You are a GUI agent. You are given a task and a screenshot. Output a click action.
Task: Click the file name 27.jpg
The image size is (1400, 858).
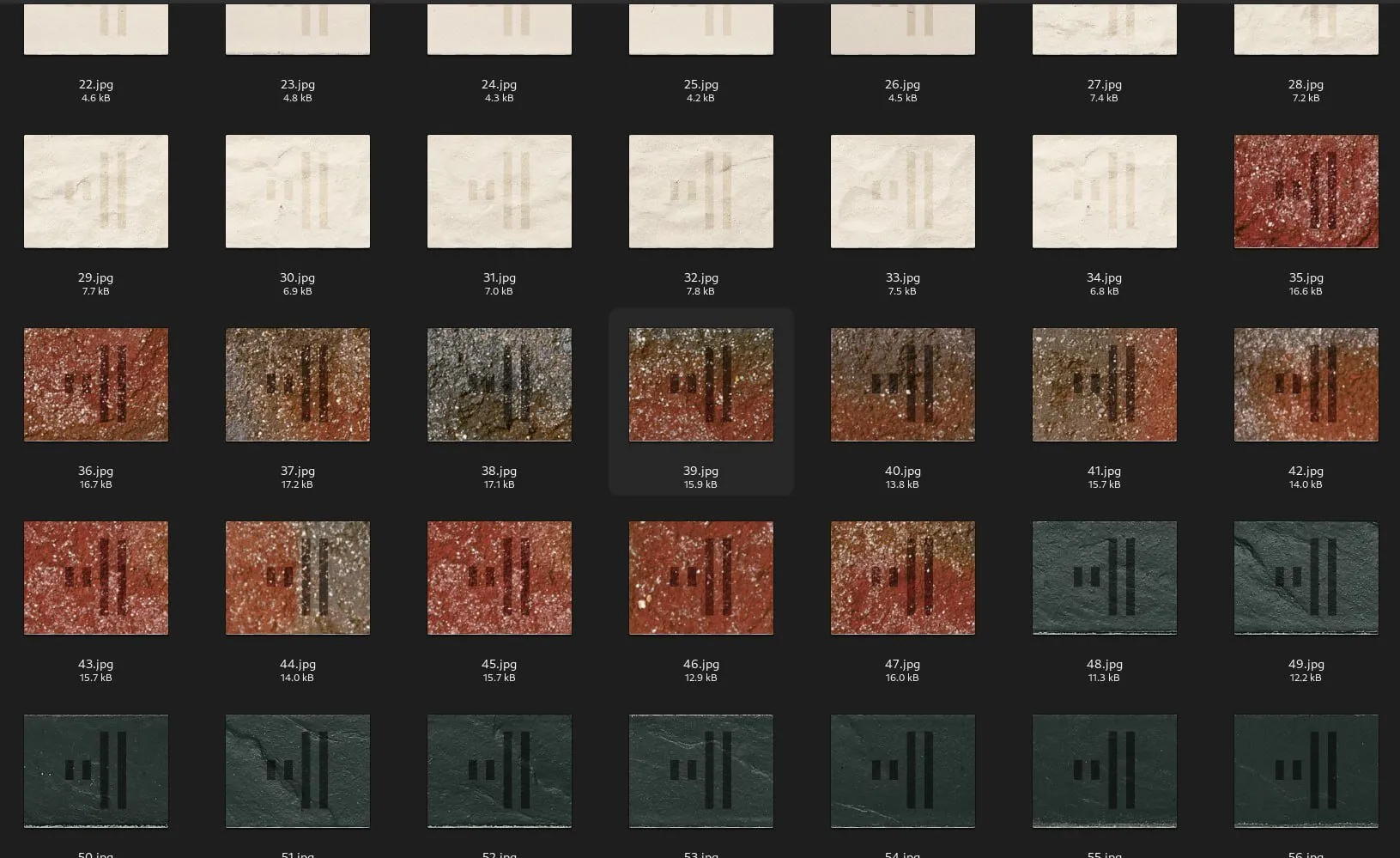(1105, 84)
